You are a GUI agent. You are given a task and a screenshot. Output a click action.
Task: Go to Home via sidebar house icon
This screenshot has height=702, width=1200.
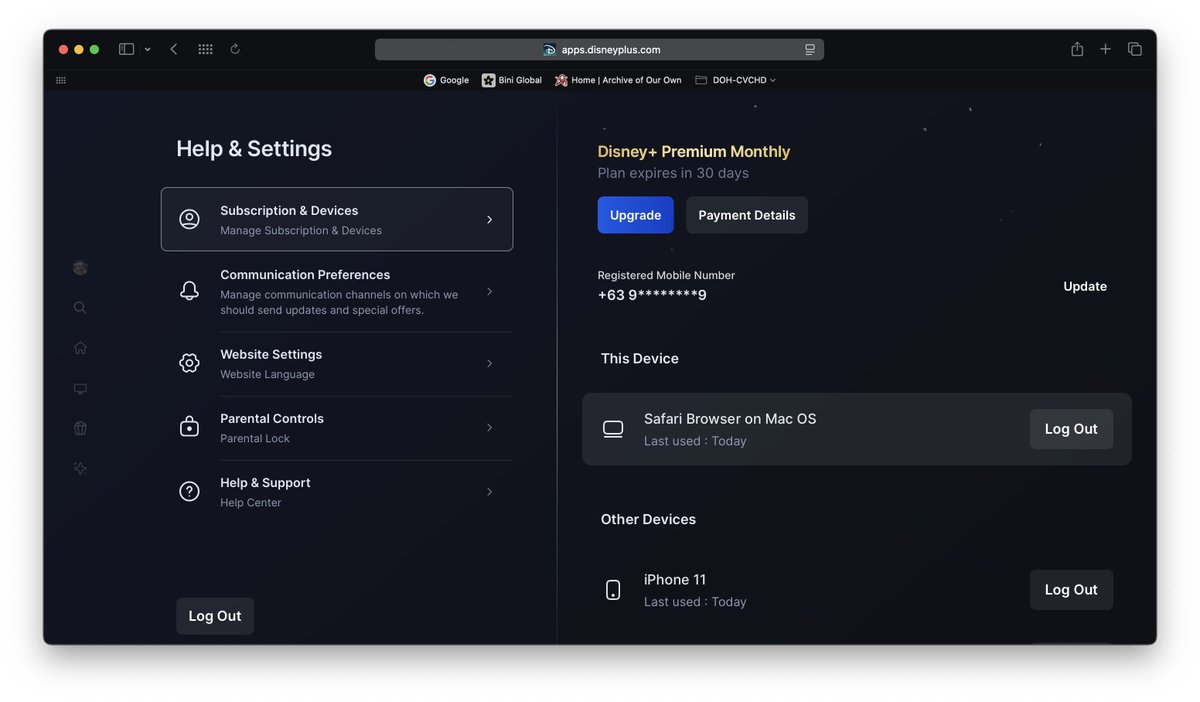tap(80, 348)
